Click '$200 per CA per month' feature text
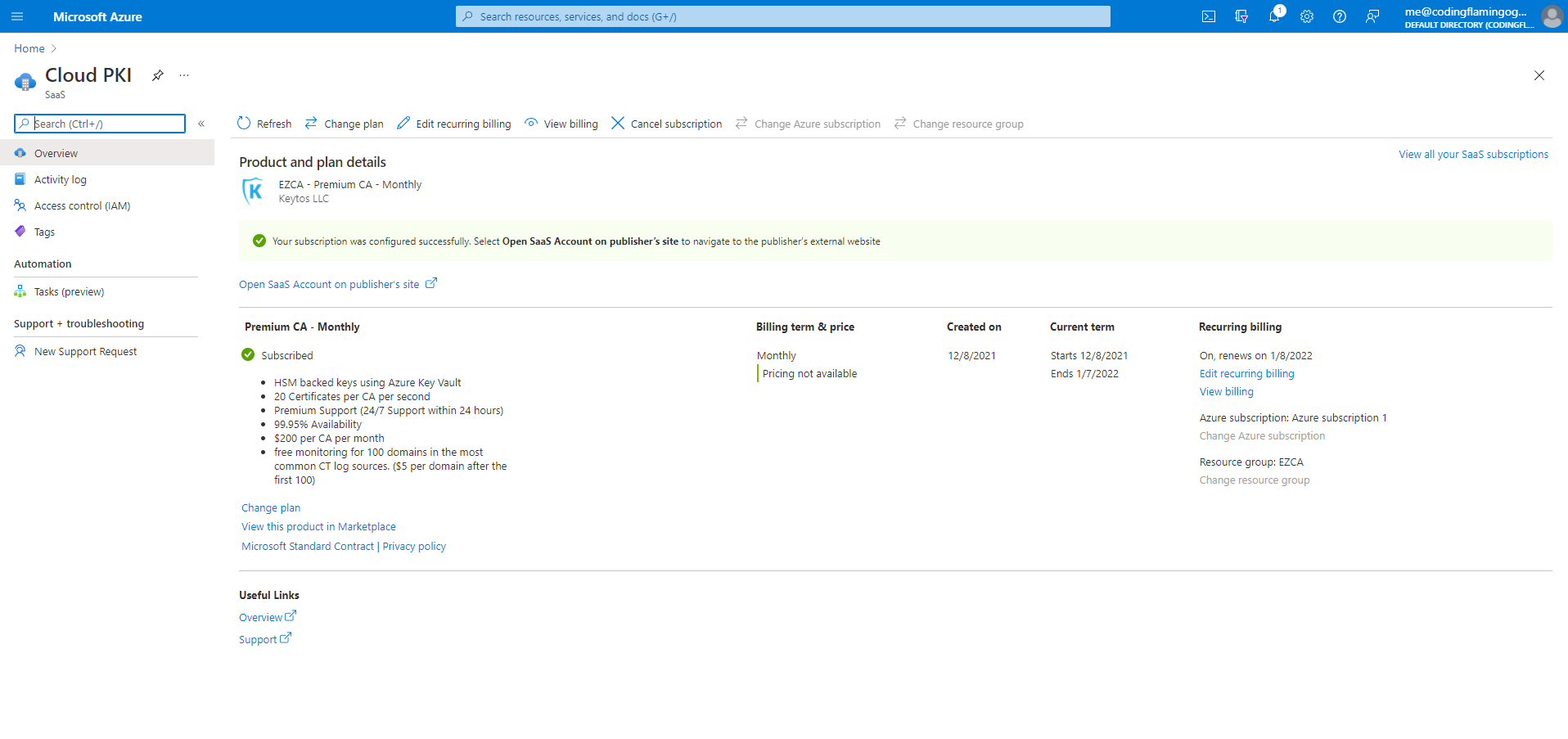 [x=329, y=438]
